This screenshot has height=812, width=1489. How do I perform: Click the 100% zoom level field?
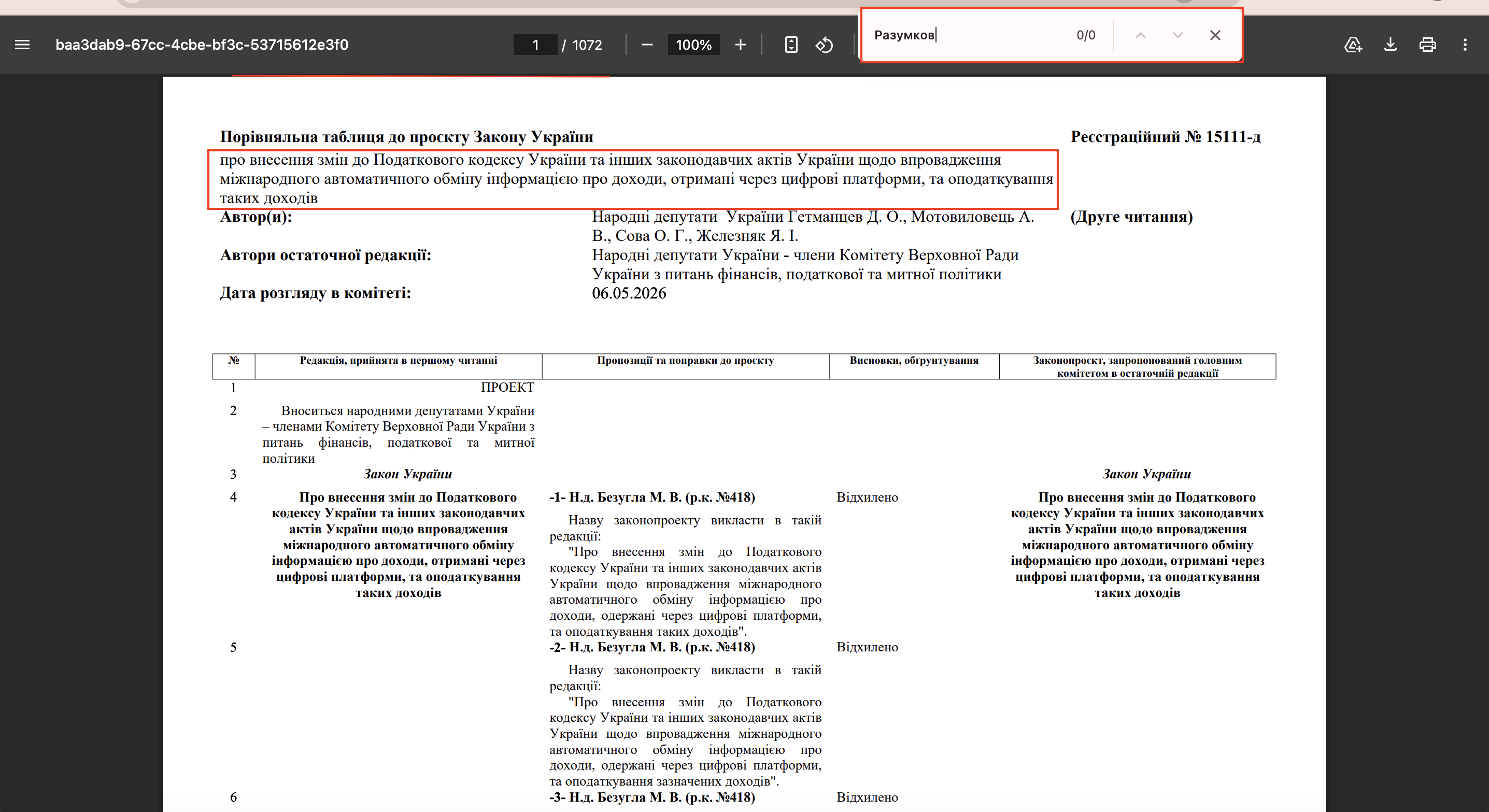pyautogui.click(x=693, y=45)
